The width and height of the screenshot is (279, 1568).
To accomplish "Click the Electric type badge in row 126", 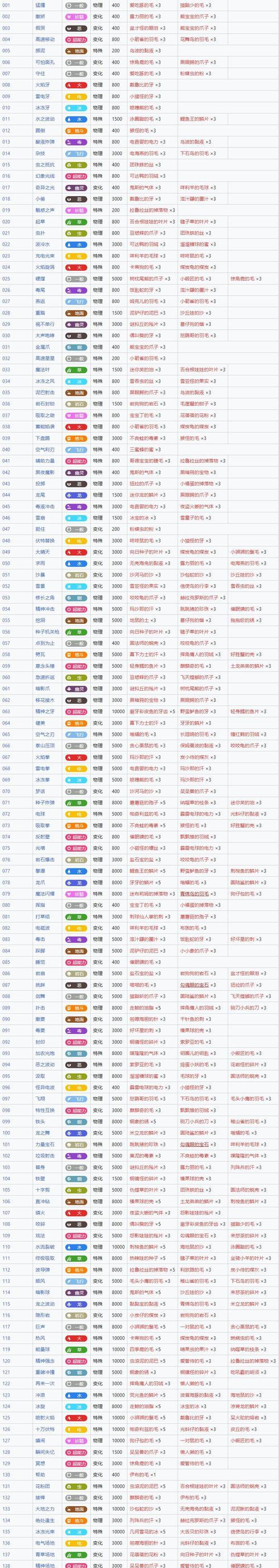I will (x=75, y=1429).
